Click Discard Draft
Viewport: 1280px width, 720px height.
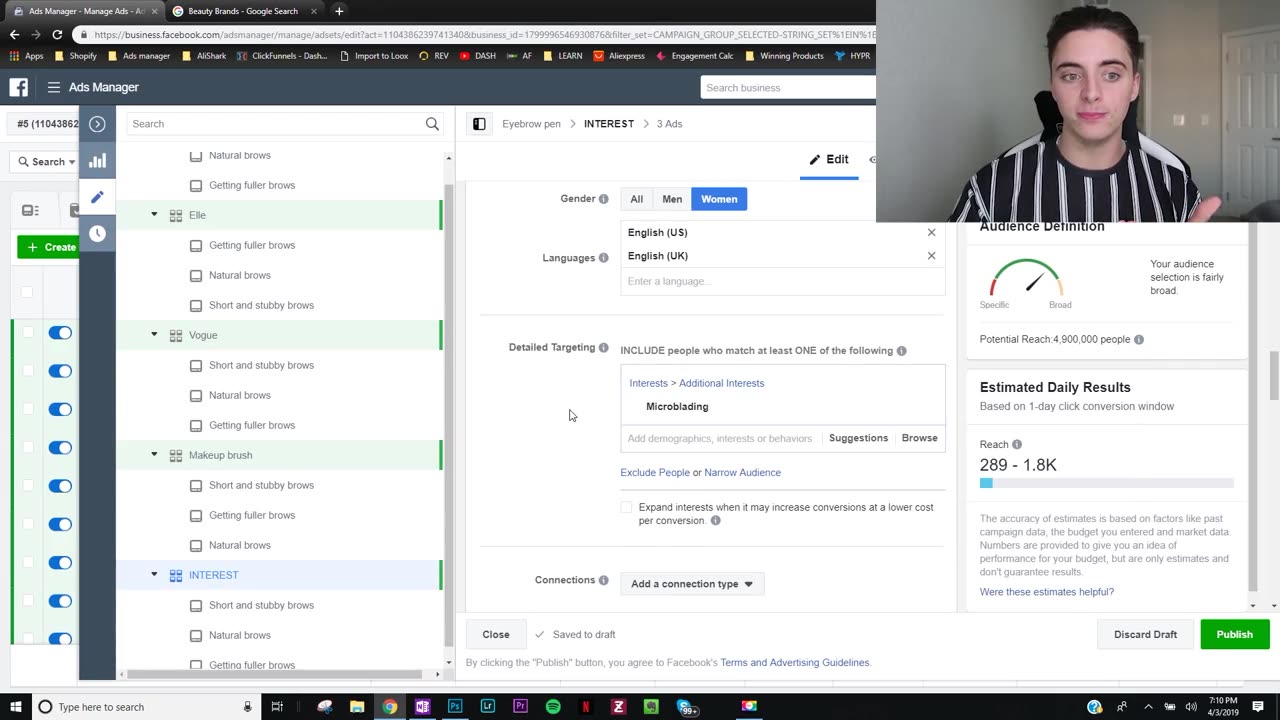[1145, 634]
